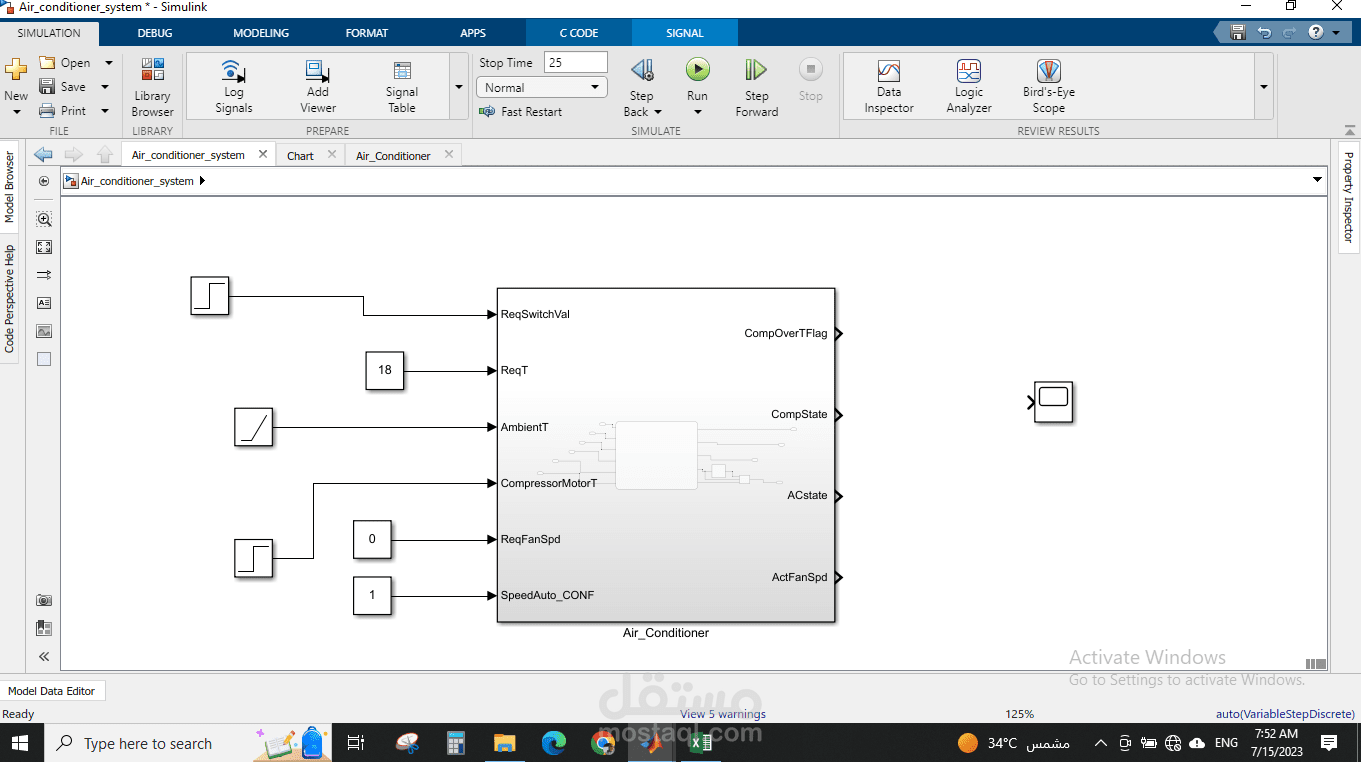This screenshot has width=1361, height=762.
Task: Click the Annotation text icon
Action: 44,303
